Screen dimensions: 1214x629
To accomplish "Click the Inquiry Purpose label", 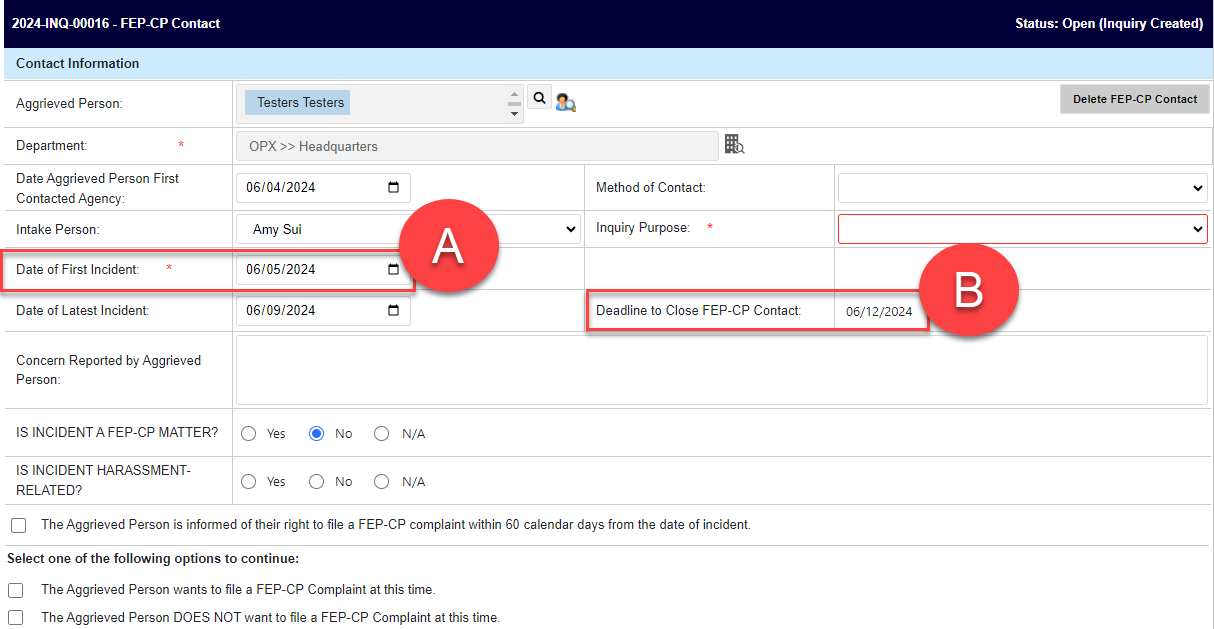I will (x=643, y=228).
